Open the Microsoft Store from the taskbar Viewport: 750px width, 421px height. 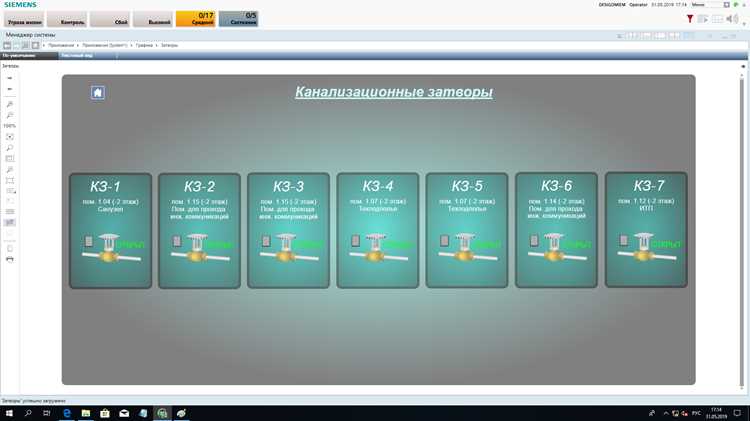point(105,413)
